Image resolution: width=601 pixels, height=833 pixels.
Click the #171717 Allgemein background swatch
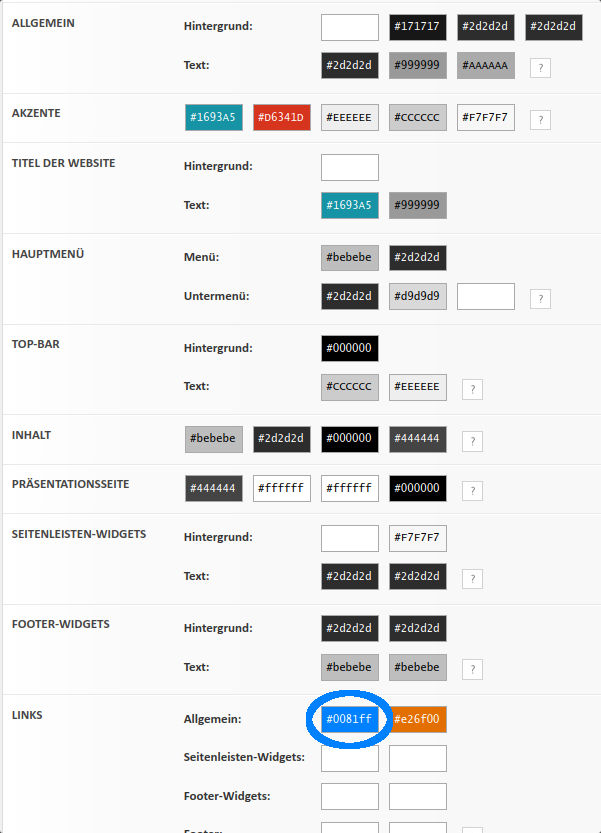coord(418,27)
